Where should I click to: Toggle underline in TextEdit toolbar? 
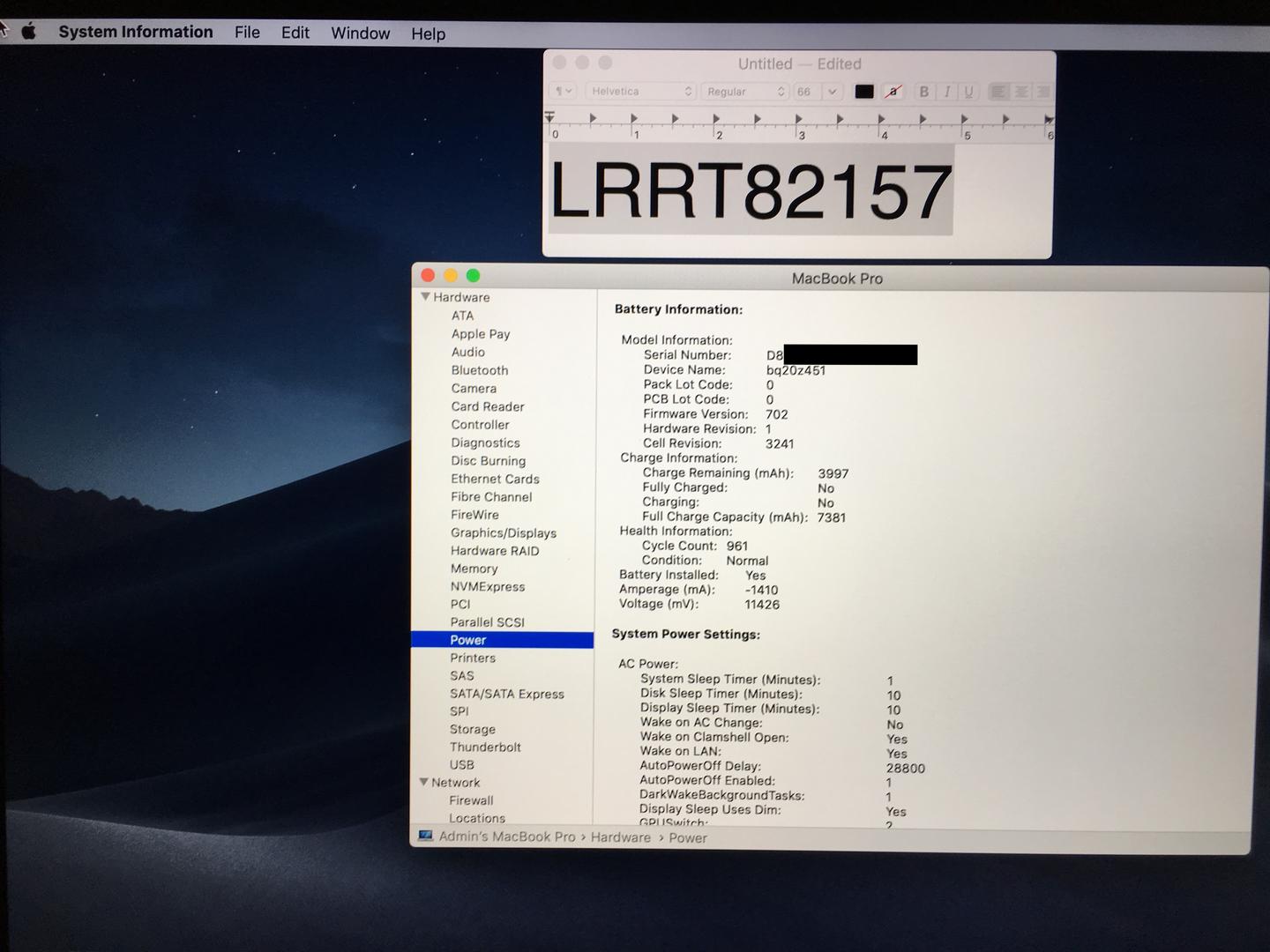pyautogui.click(x=968, y=92)
